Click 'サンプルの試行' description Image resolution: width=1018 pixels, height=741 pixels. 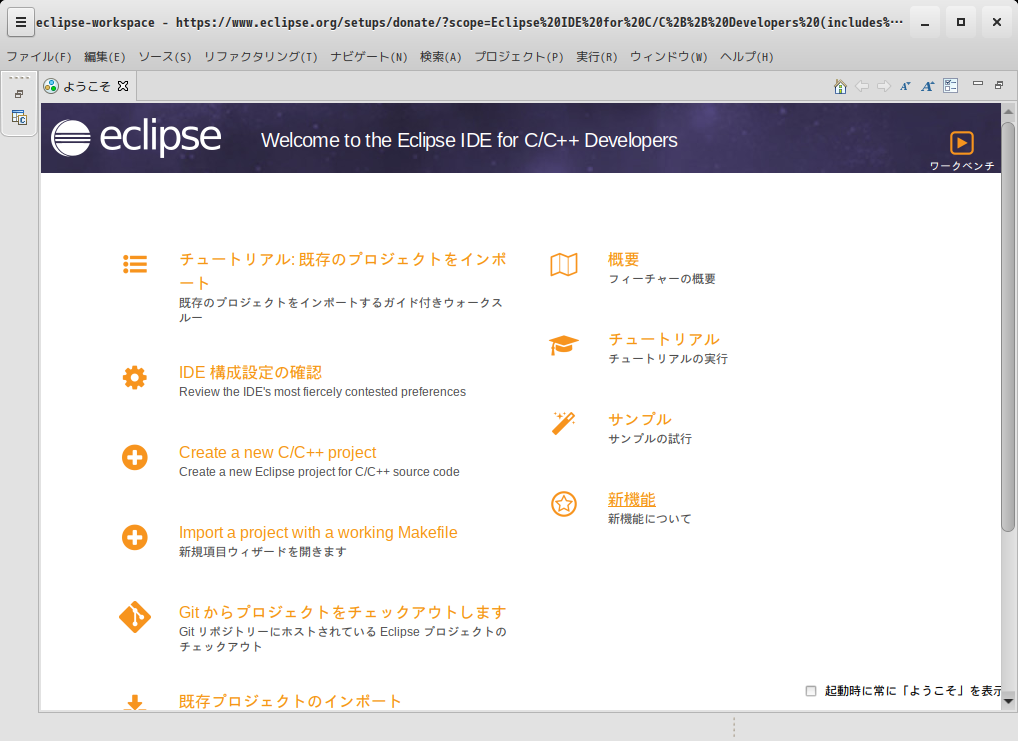pyautogui.click(x=650, y=439)
